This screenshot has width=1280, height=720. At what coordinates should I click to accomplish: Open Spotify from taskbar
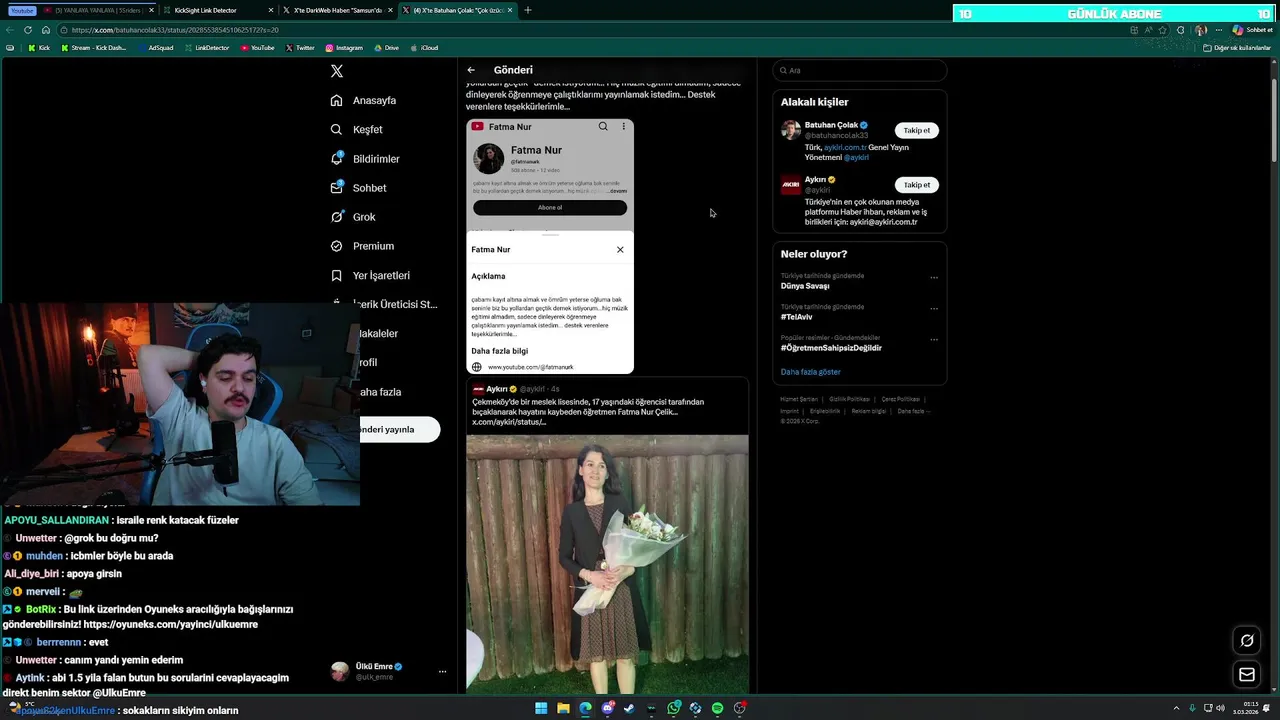coord(718,708)
